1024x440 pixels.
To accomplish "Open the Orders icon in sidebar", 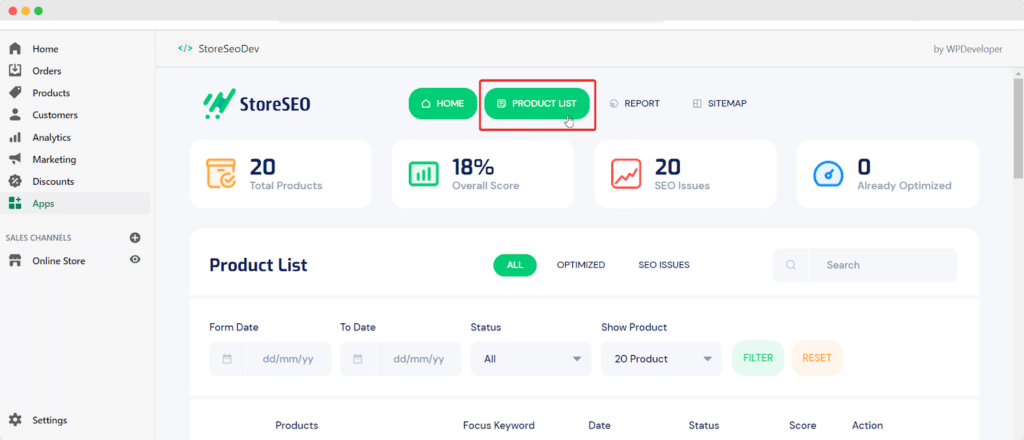I will point(15,71).
